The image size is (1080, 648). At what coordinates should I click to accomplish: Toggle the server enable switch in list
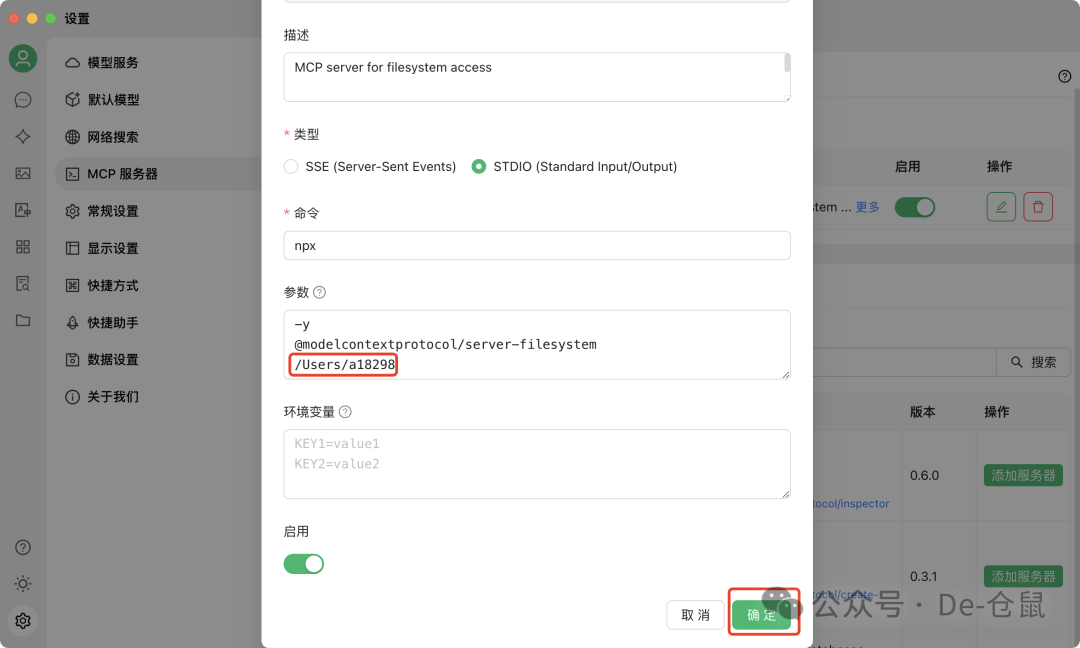[x=914, y=207]
